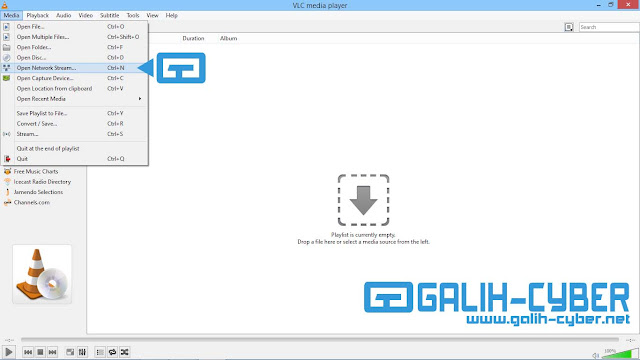Choose Quit from Media menu
The width and height of the screenshot is (640, 360).
[74, 159]
